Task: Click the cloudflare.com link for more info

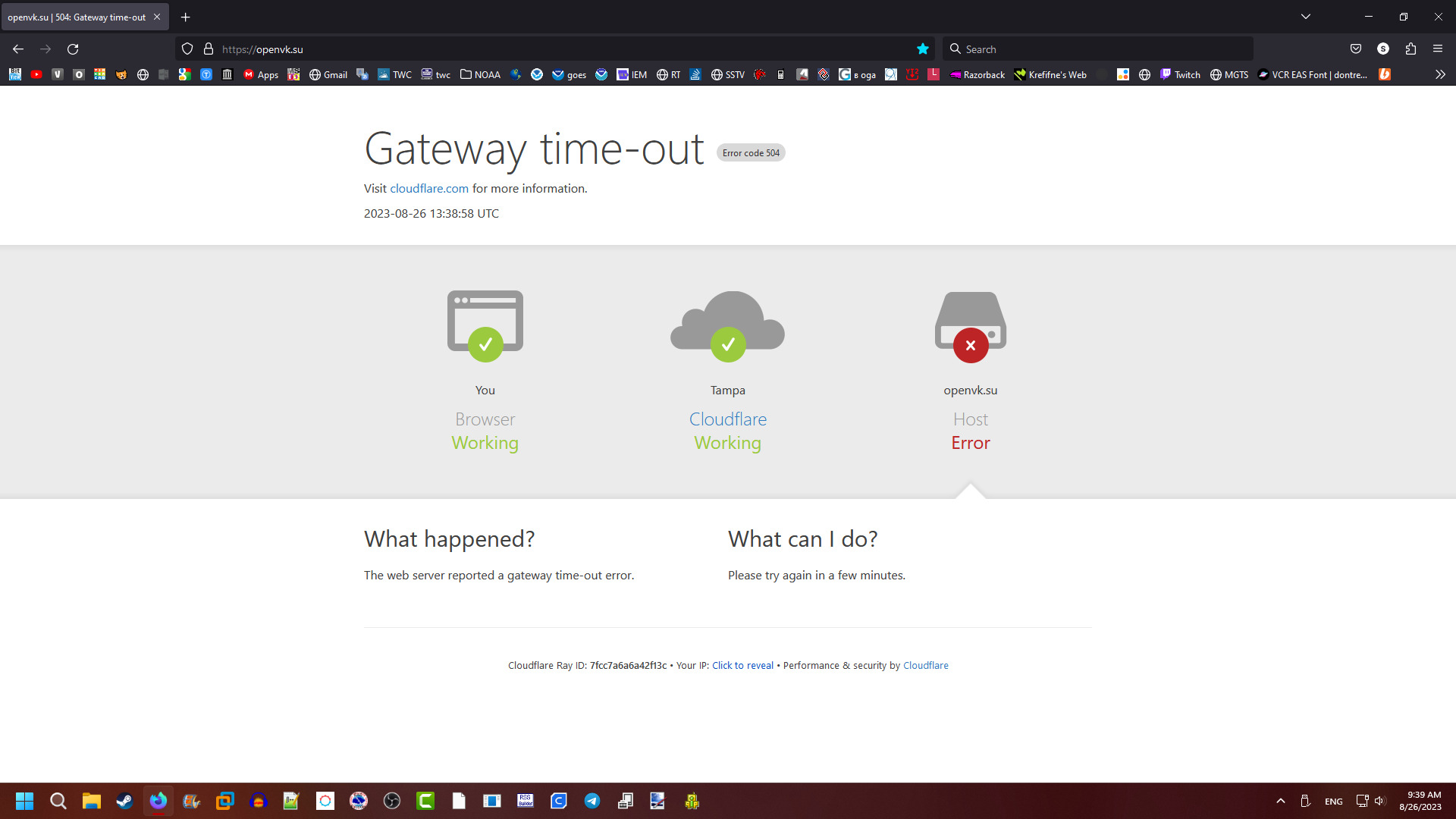Action: 429,188
